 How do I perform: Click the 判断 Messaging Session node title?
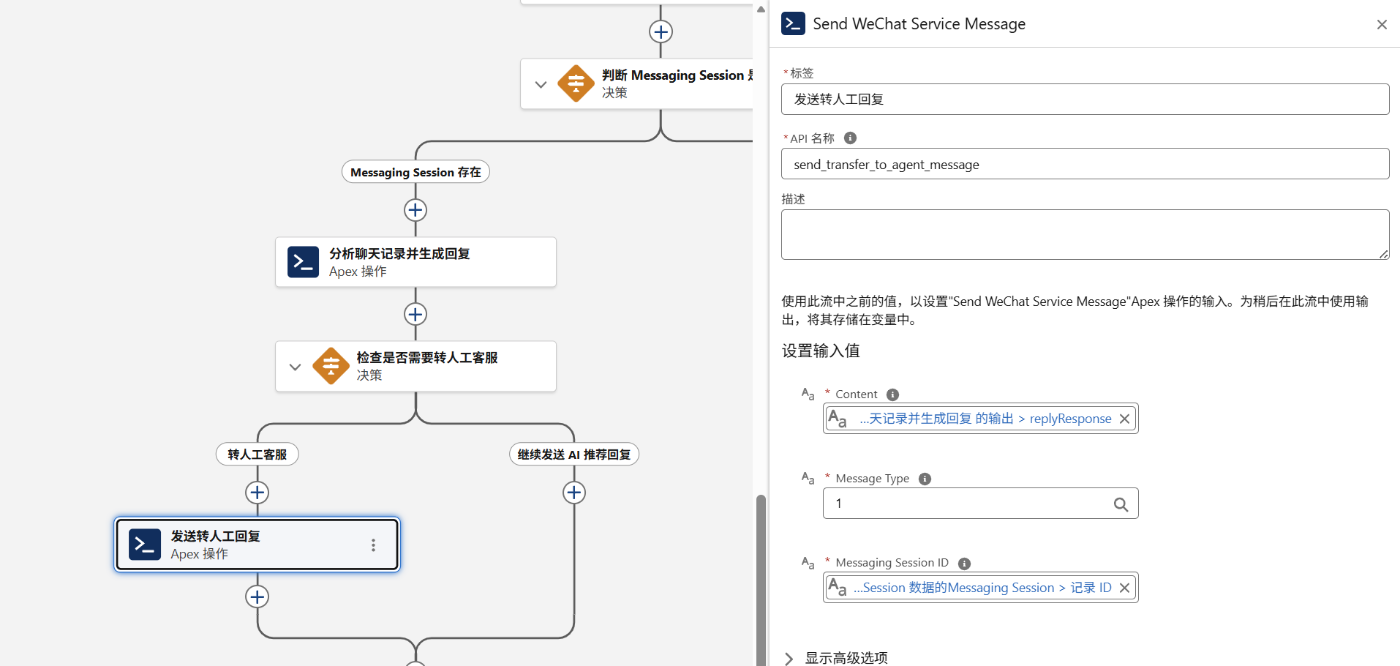pyautogui.click(x=678, y=75)
